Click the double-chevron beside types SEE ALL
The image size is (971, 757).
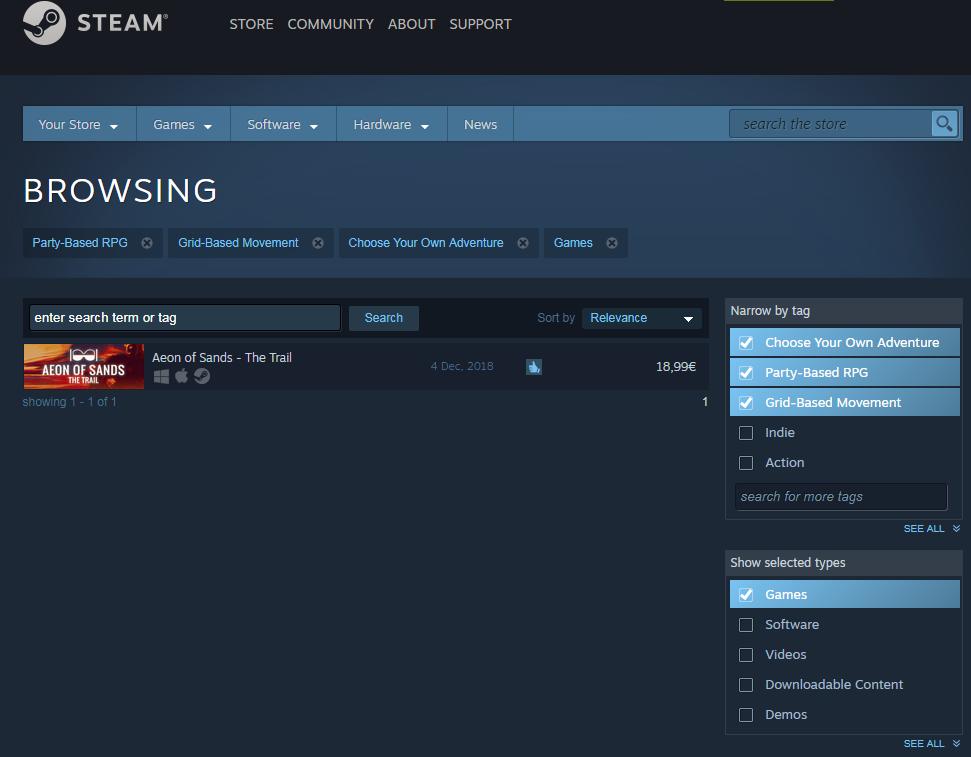click(x=956, y=743)
